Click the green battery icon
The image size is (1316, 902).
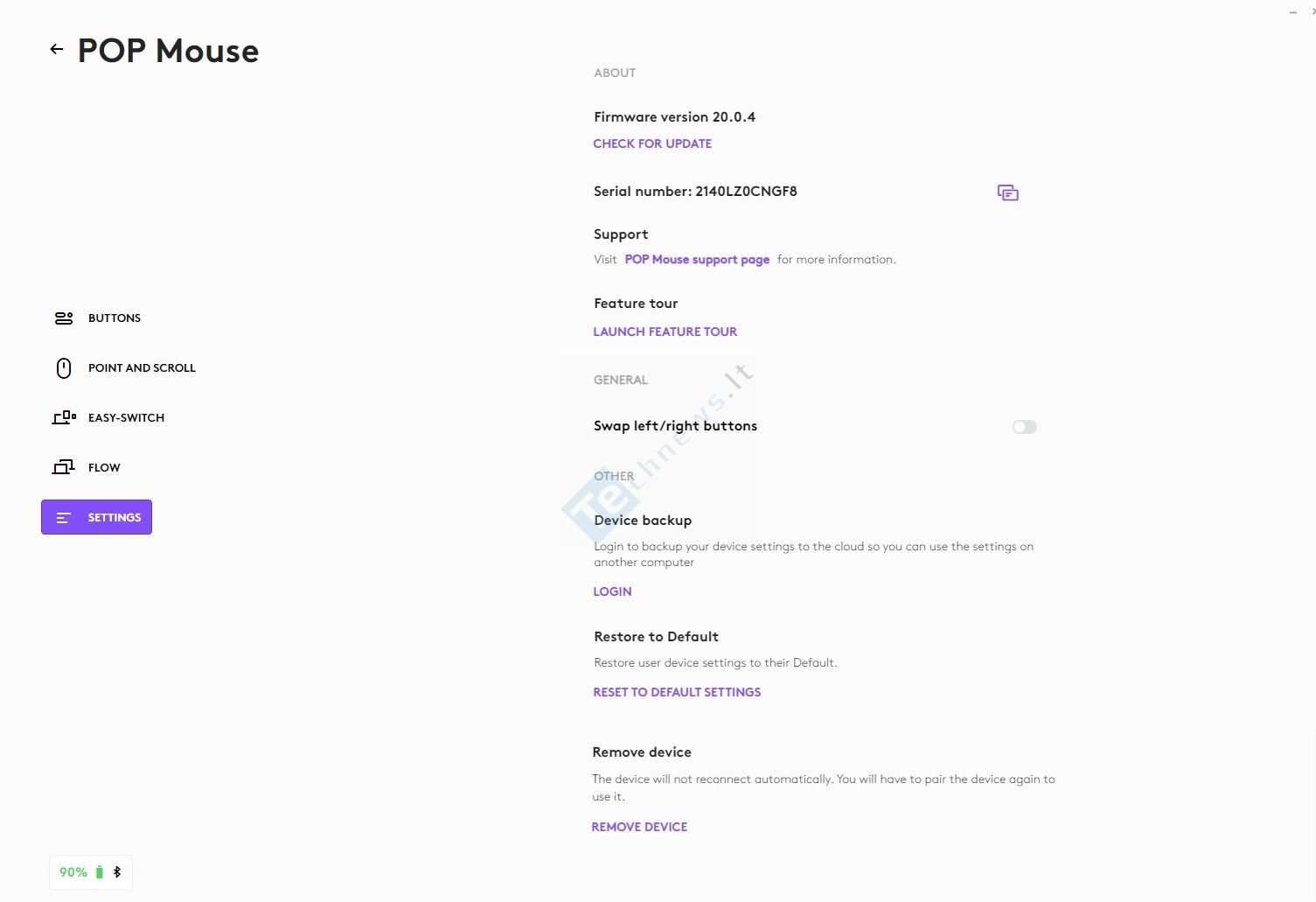point(100,872)
